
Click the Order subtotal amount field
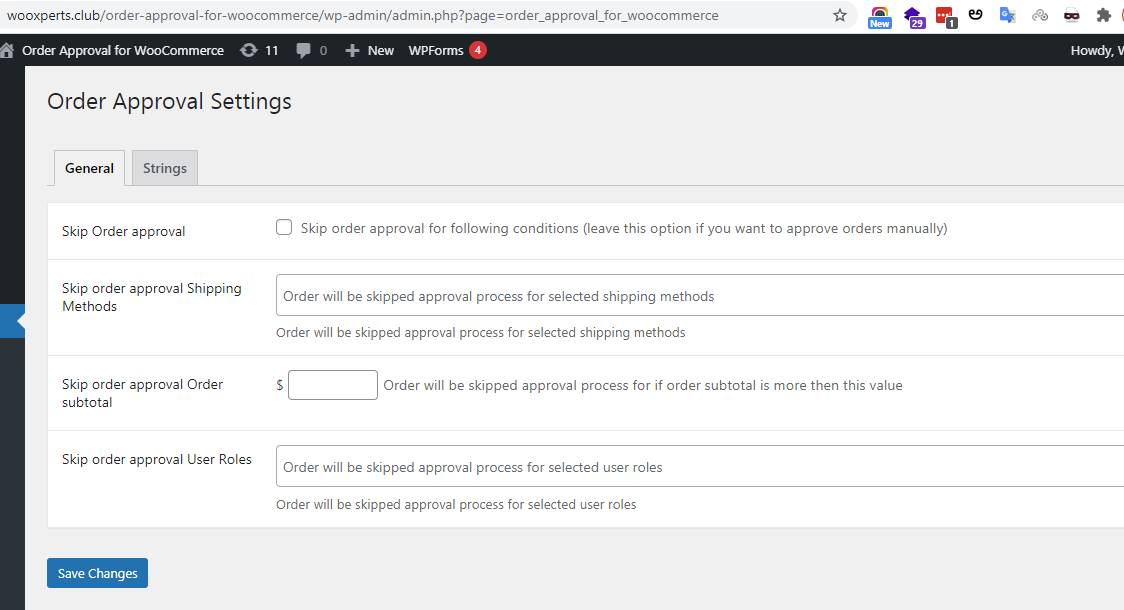[332, 385]
